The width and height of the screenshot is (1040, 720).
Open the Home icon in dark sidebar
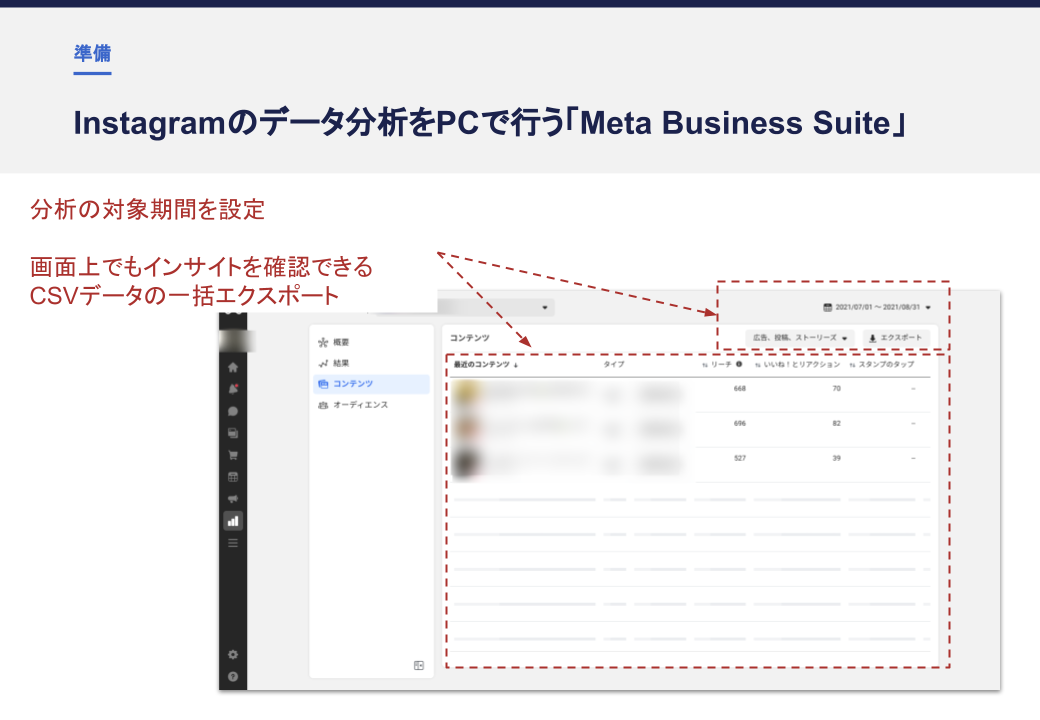(233, 367)
